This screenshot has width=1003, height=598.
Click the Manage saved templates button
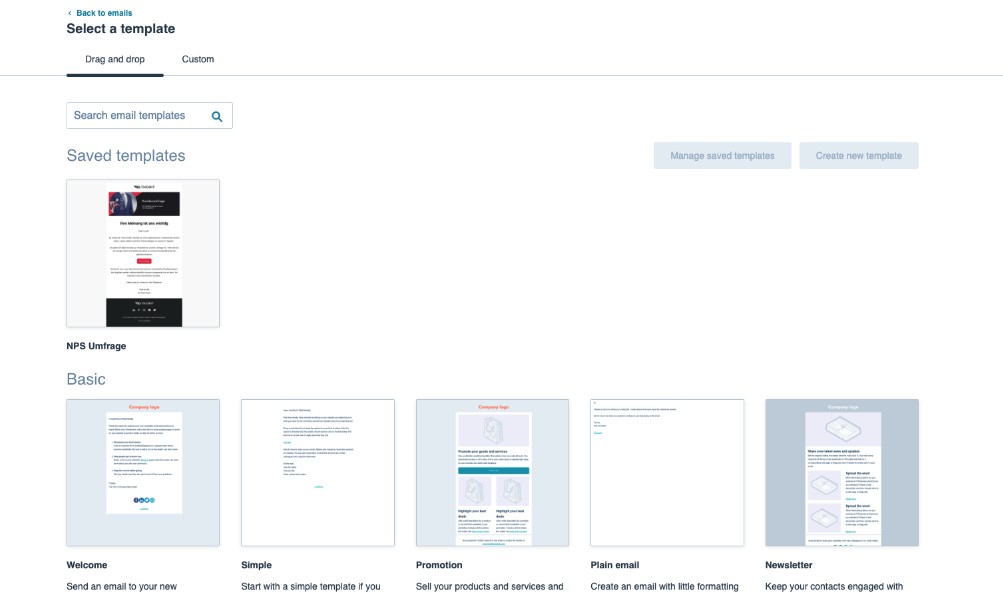click(722, 156)
